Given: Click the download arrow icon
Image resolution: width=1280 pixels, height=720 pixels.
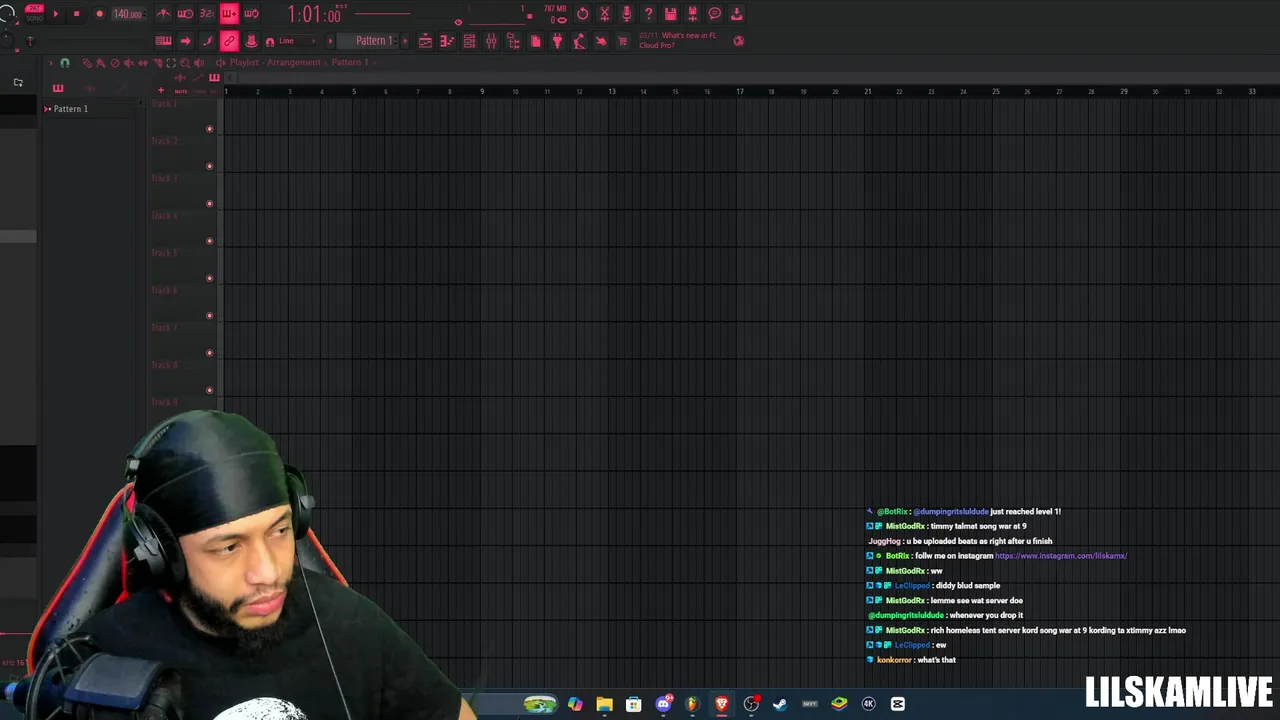Looking at the screenshot, I should (737, 14).
